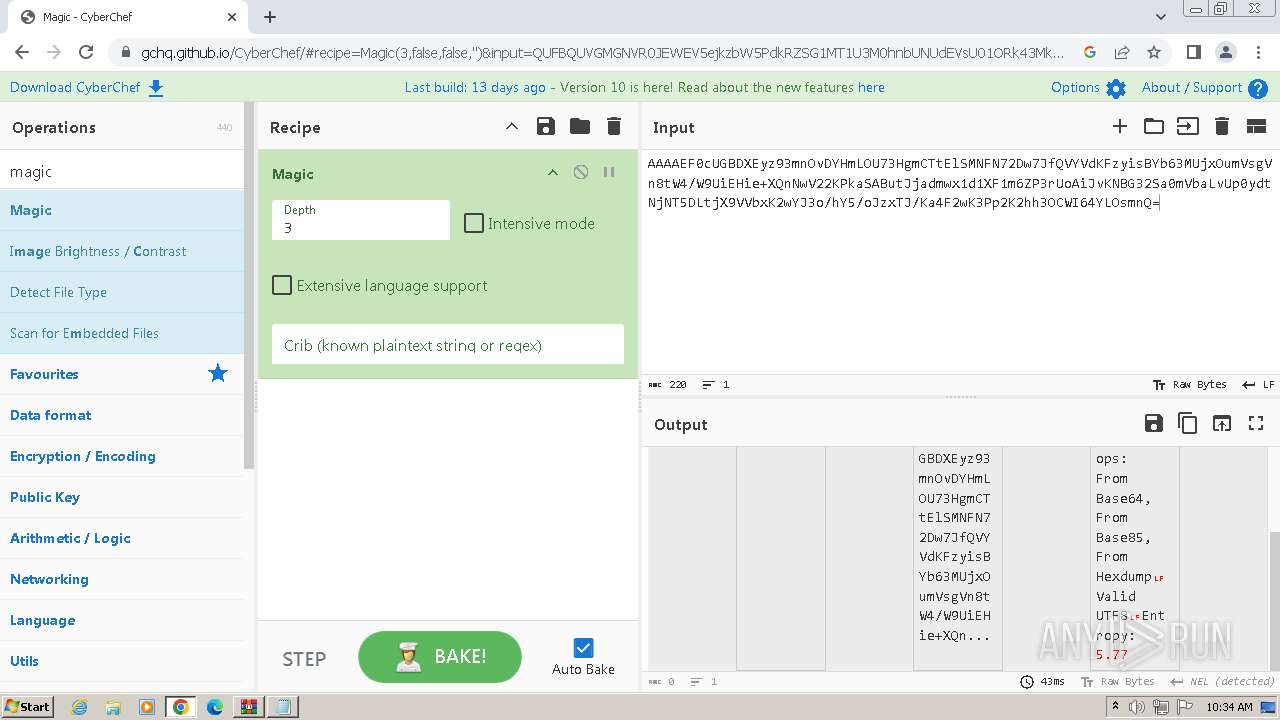Click the Favourites star icon
This screenshot has height=720, width=1280.
pos(218,373)
